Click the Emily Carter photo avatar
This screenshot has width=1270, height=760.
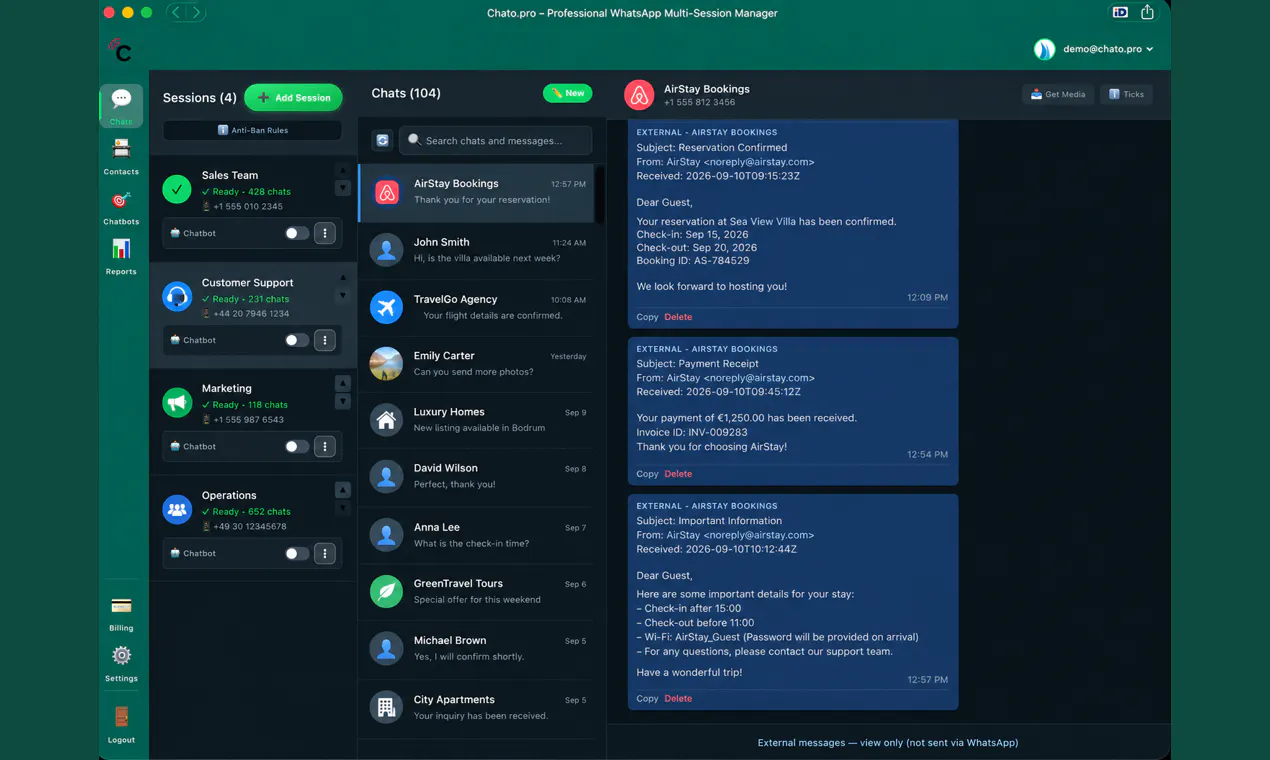point(386,364)
